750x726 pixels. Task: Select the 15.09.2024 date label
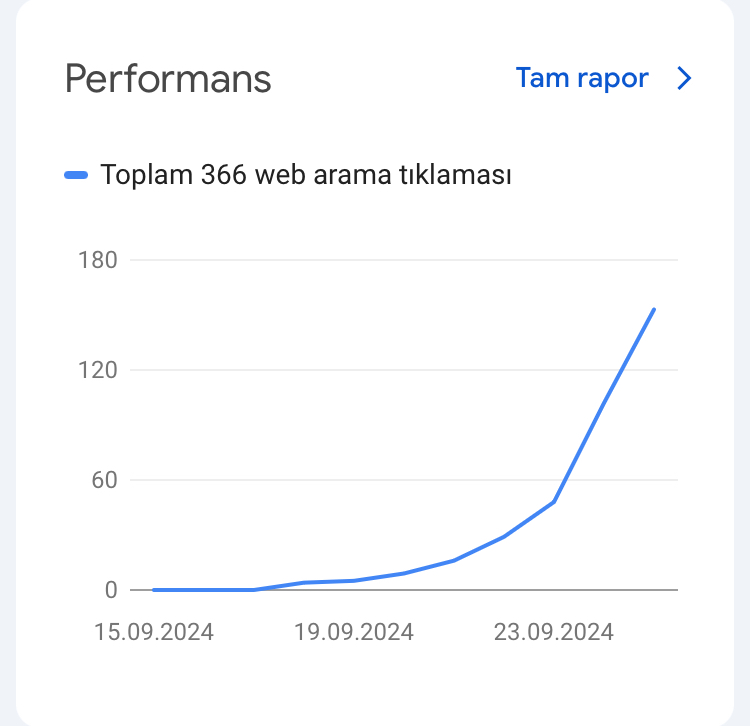pyautogui.click(x=154, y=632)
